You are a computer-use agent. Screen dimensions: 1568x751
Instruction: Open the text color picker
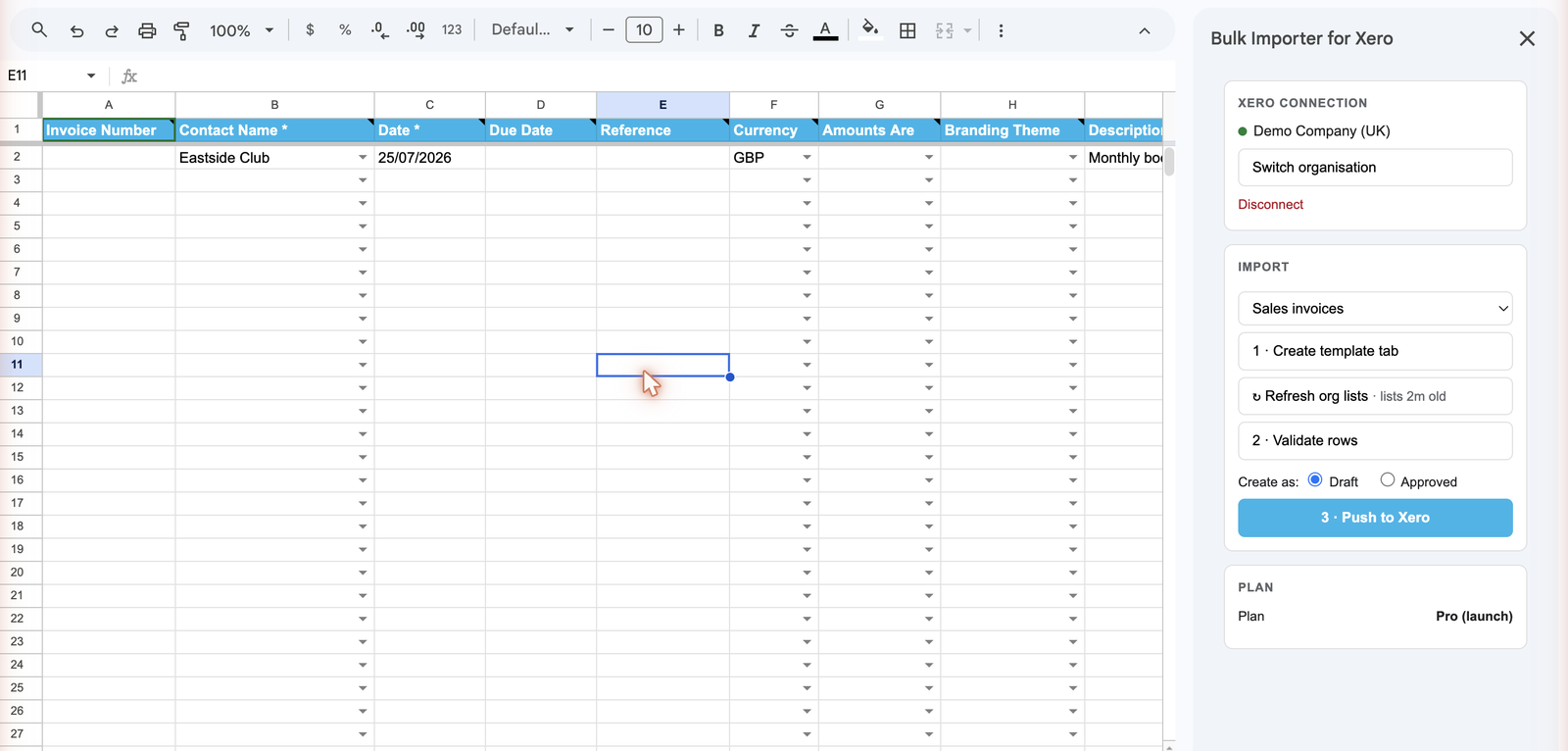[826, 30]
